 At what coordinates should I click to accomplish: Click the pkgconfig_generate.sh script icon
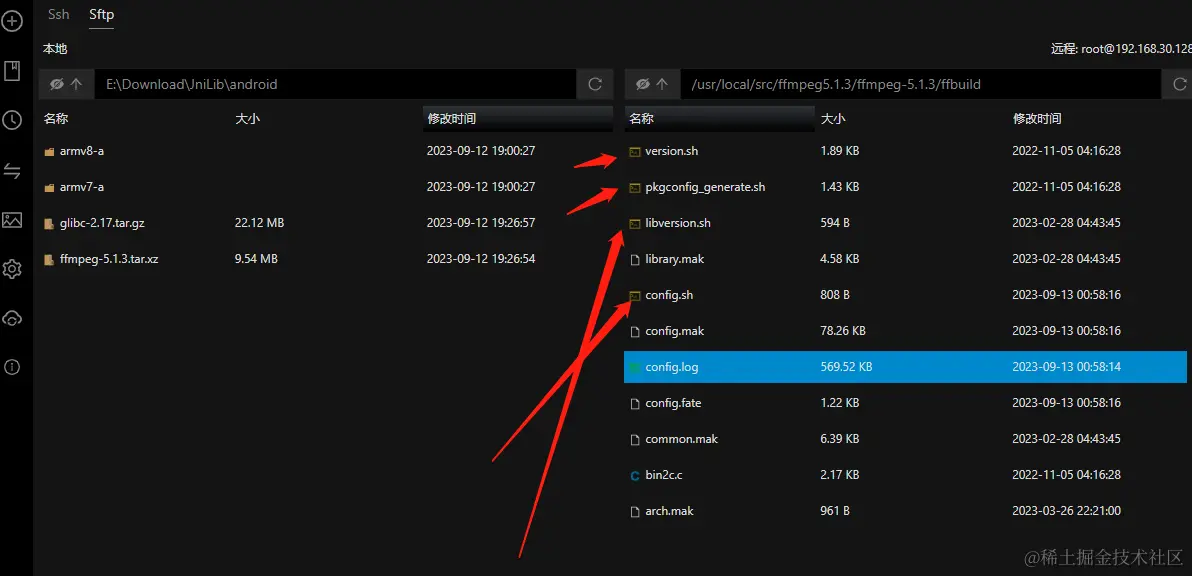point(635,187)
